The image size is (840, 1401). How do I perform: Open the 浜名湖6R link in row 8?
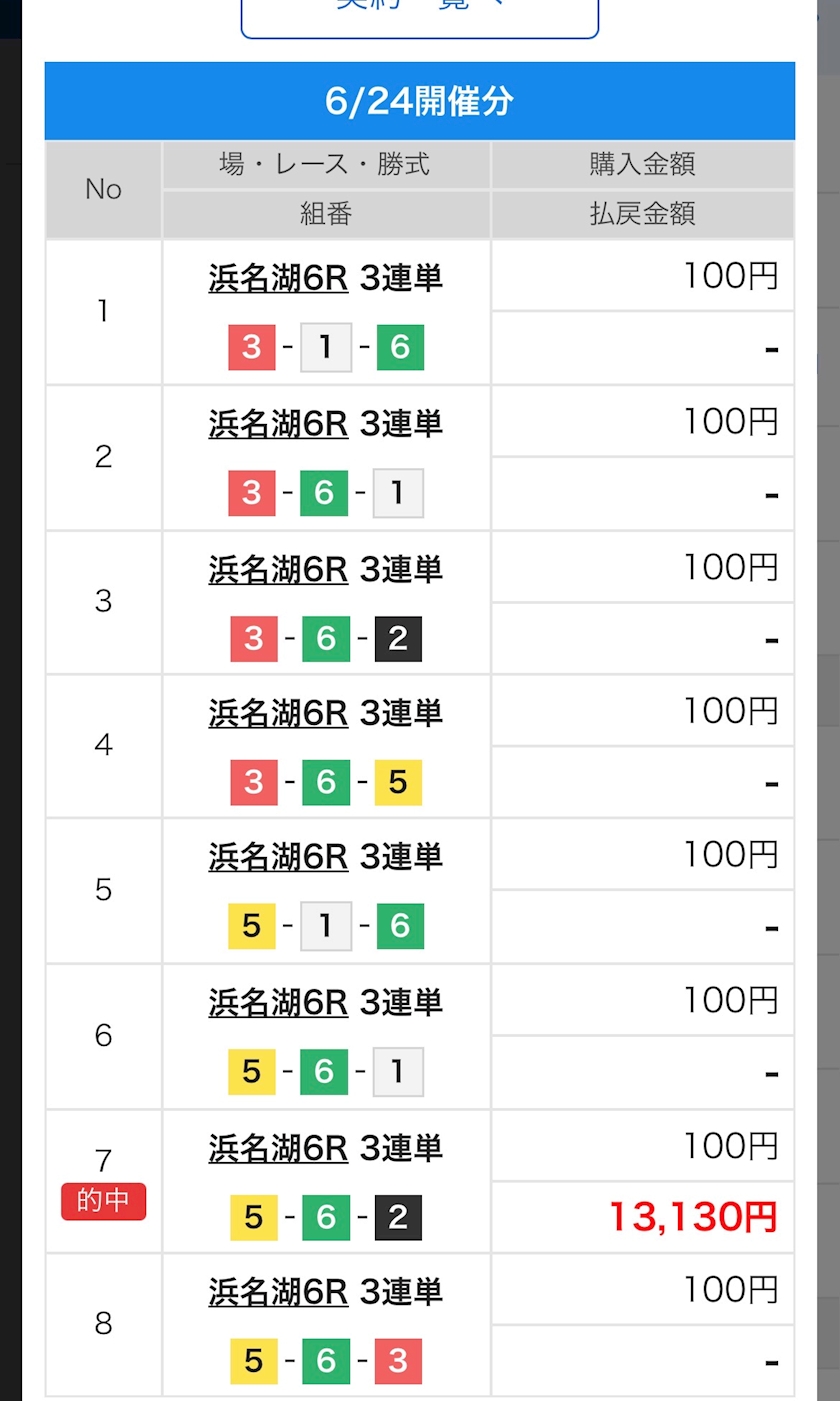point(278,1291)
